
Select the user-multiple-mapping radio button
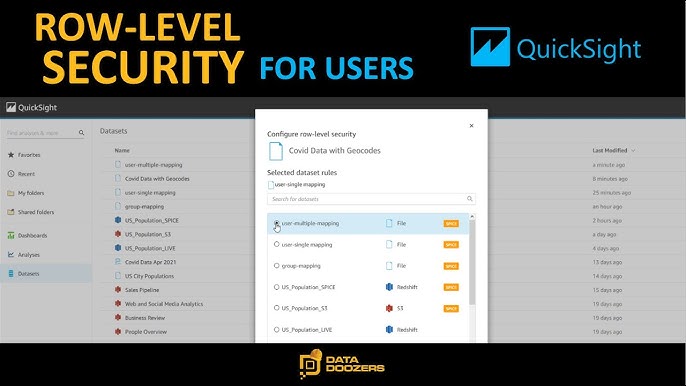coord(276,223)
